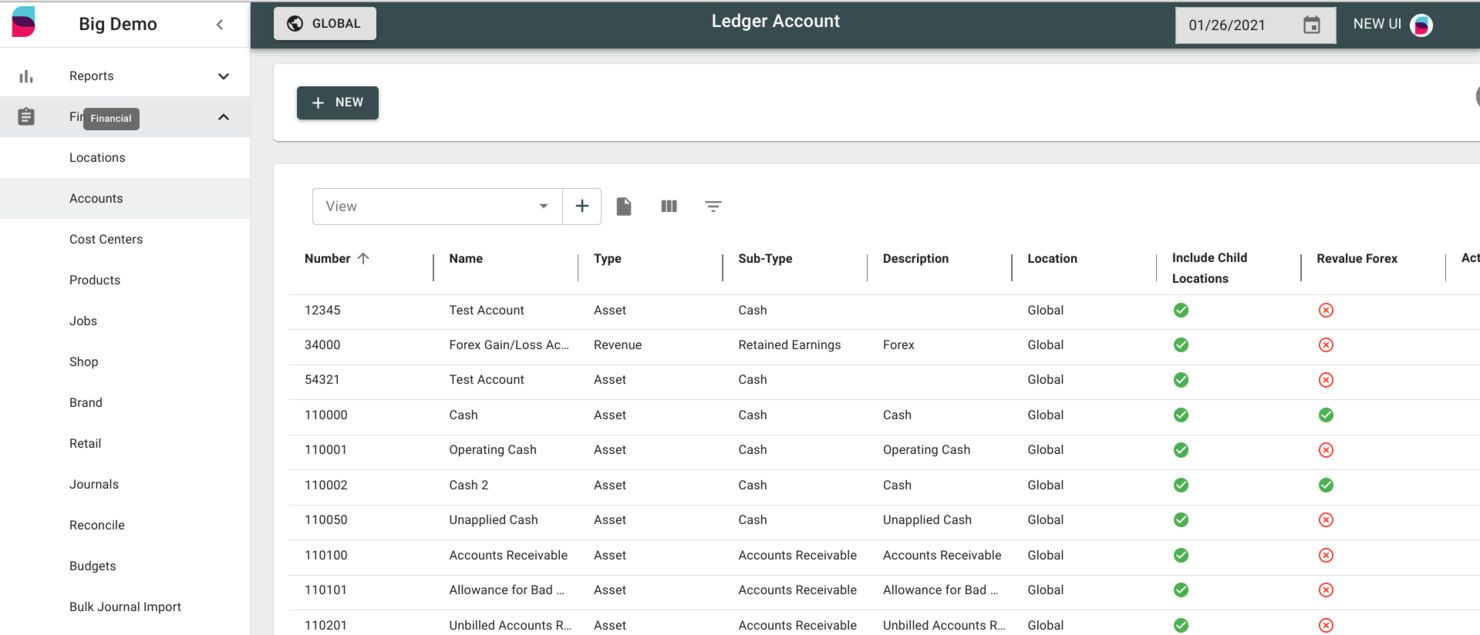Viewport: 1480px width, 635px height.
Task: Click Revalue Forex green check for 110000
Action: pos(1326,415)
